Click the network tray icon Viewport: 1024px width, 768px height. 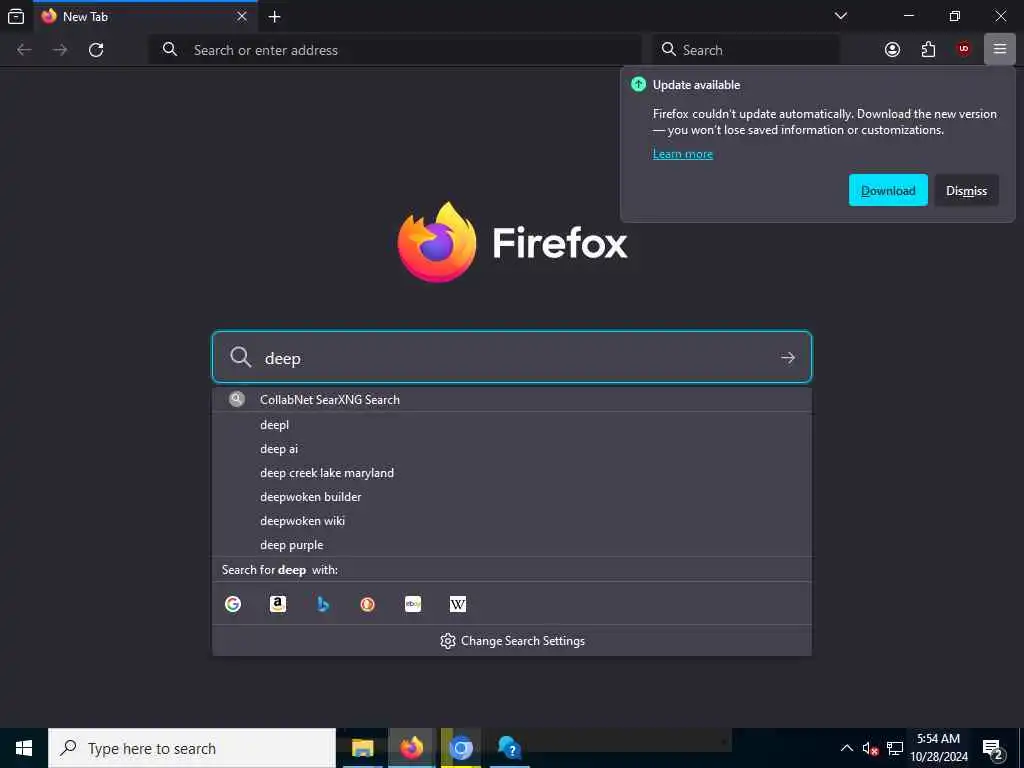895,748
